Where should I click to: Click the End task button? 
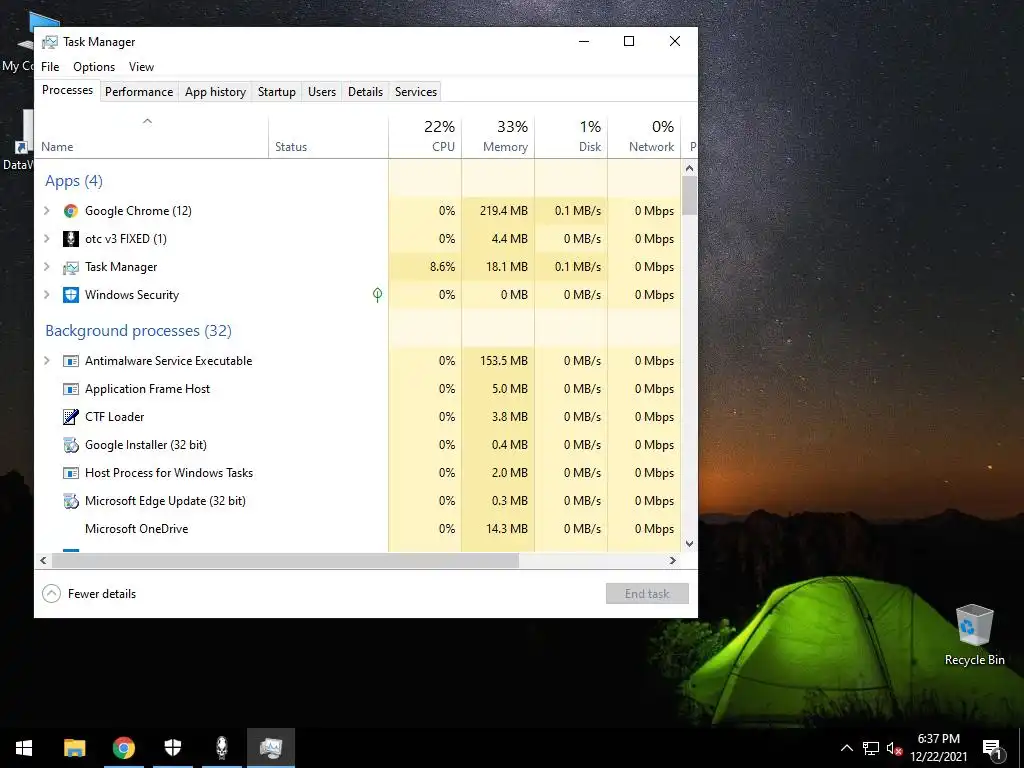(x=647, y=594)
